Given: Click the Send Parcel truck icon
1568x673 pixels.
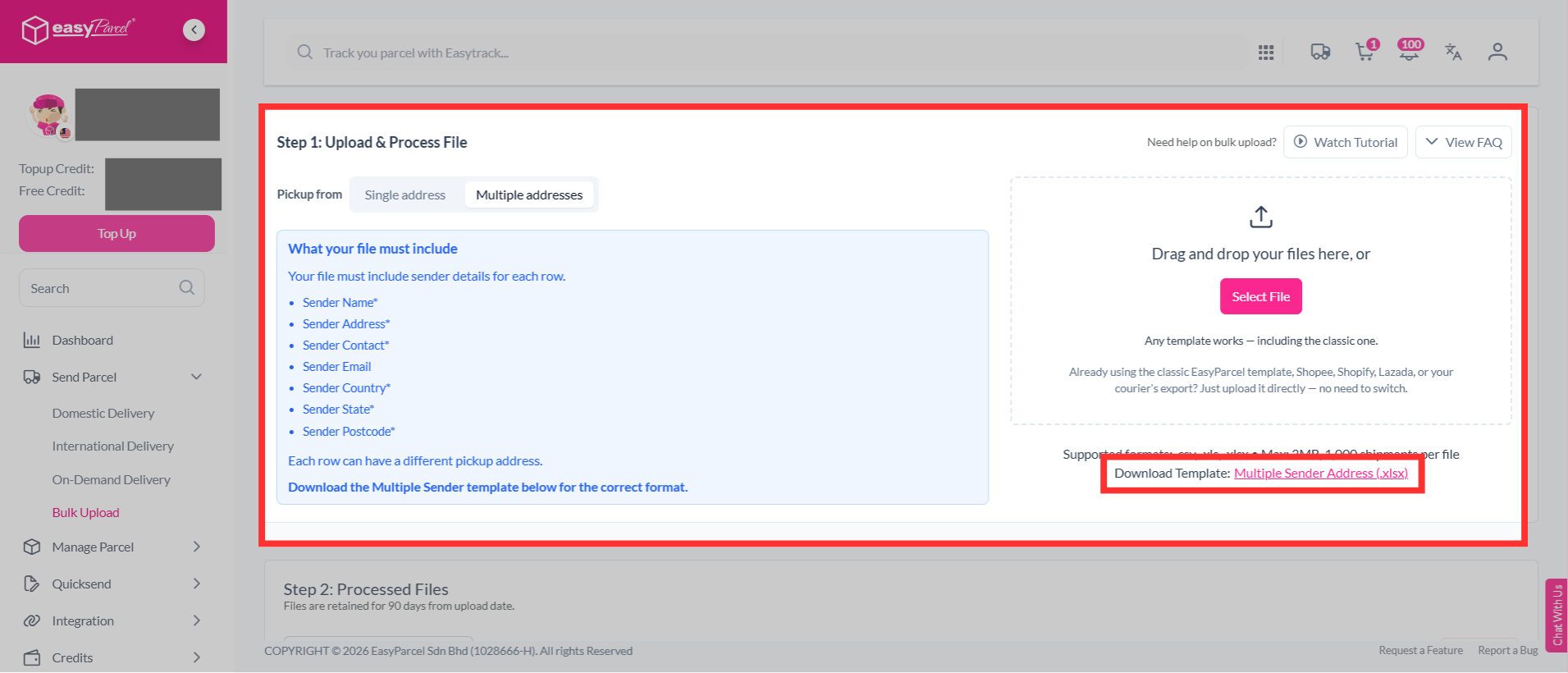Looking at the screenshot, I should (x=32, y=378).
